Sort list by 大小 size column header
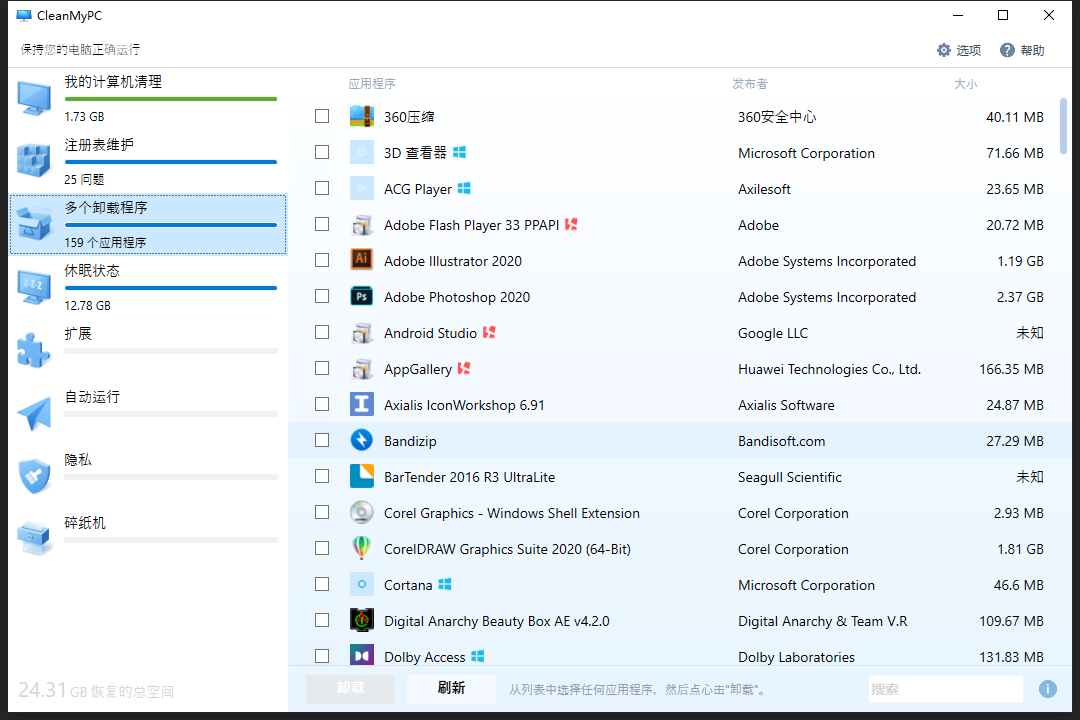The width and height of the screenshot is (1080, 720). point(965,84)
